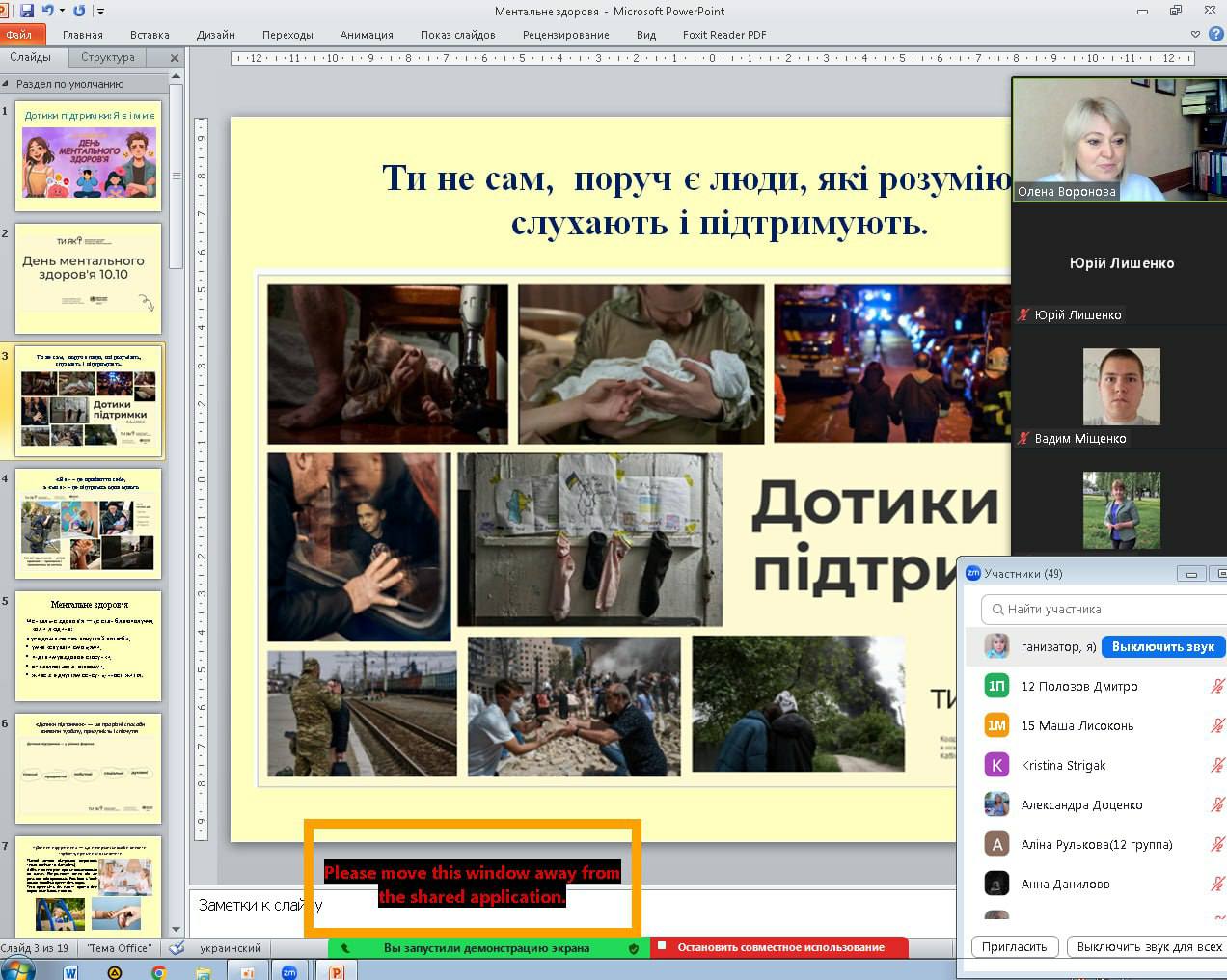Screen dimensions: 1227x980
Task: Switch to the Структура pane tab
Action: point(108,58)
